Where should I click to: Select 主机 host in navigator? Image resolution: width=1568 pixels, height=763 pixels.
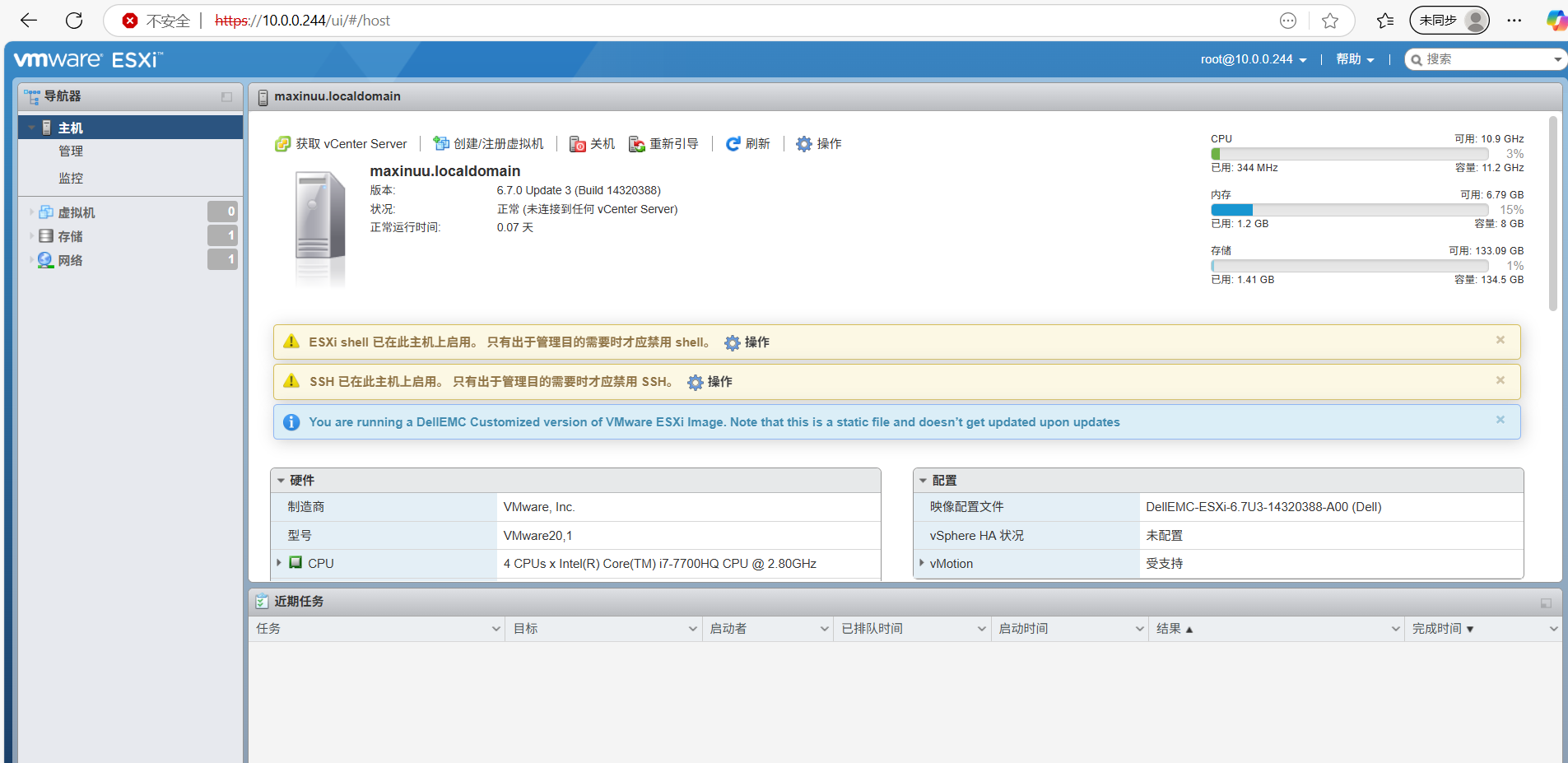coord(130,128)
